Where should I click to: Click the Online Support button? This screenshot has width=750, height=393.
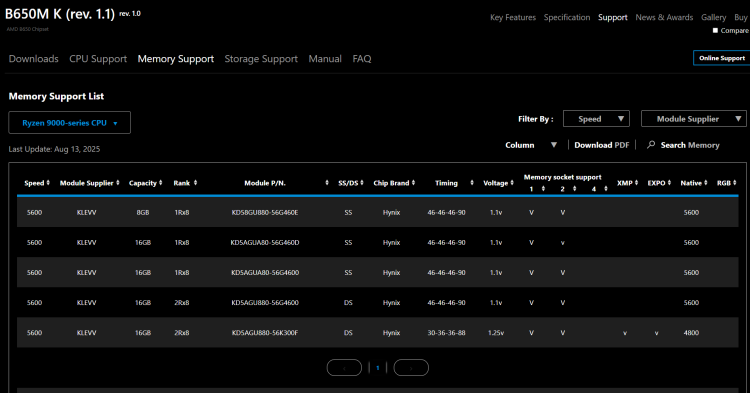[x=722, y=58]
